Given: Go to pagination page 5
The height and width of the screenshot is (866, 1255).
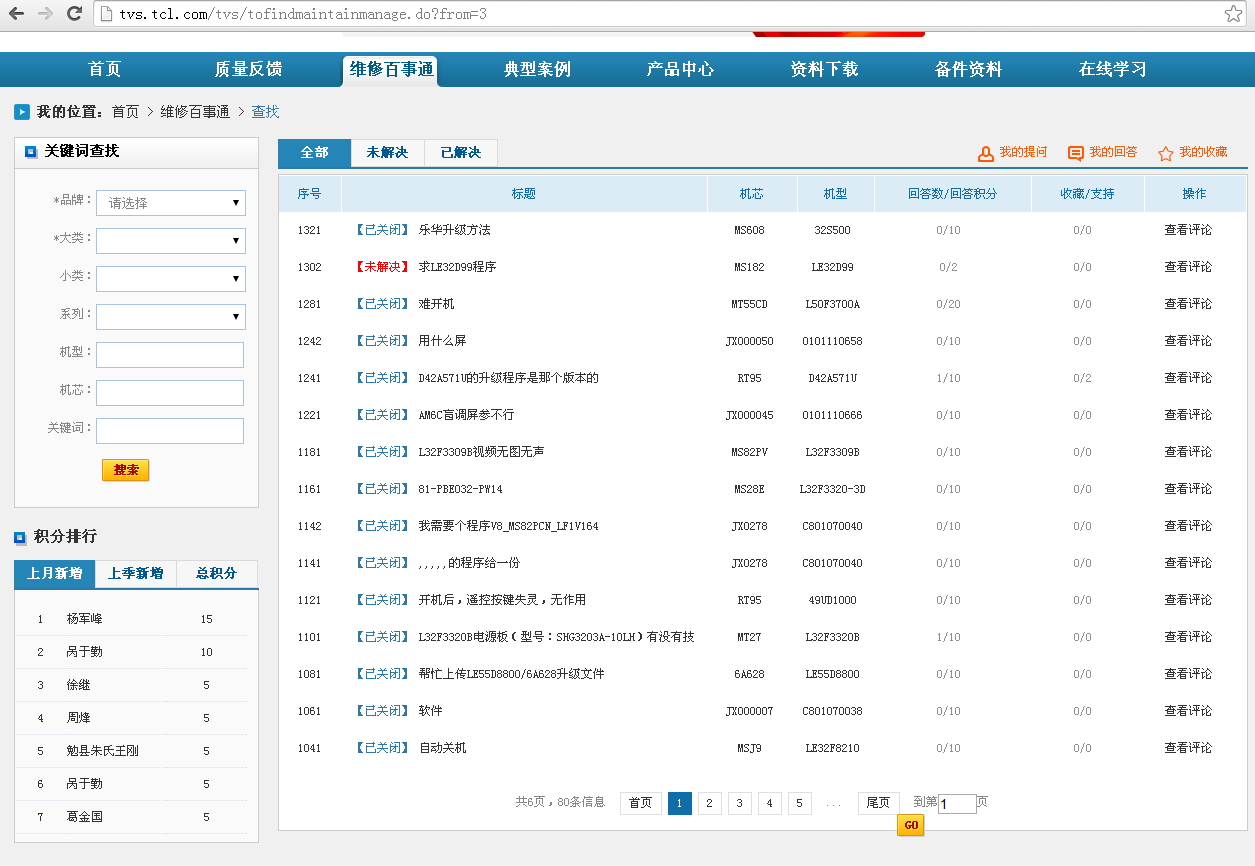Looking at the screenshot, I should [800, 803].
